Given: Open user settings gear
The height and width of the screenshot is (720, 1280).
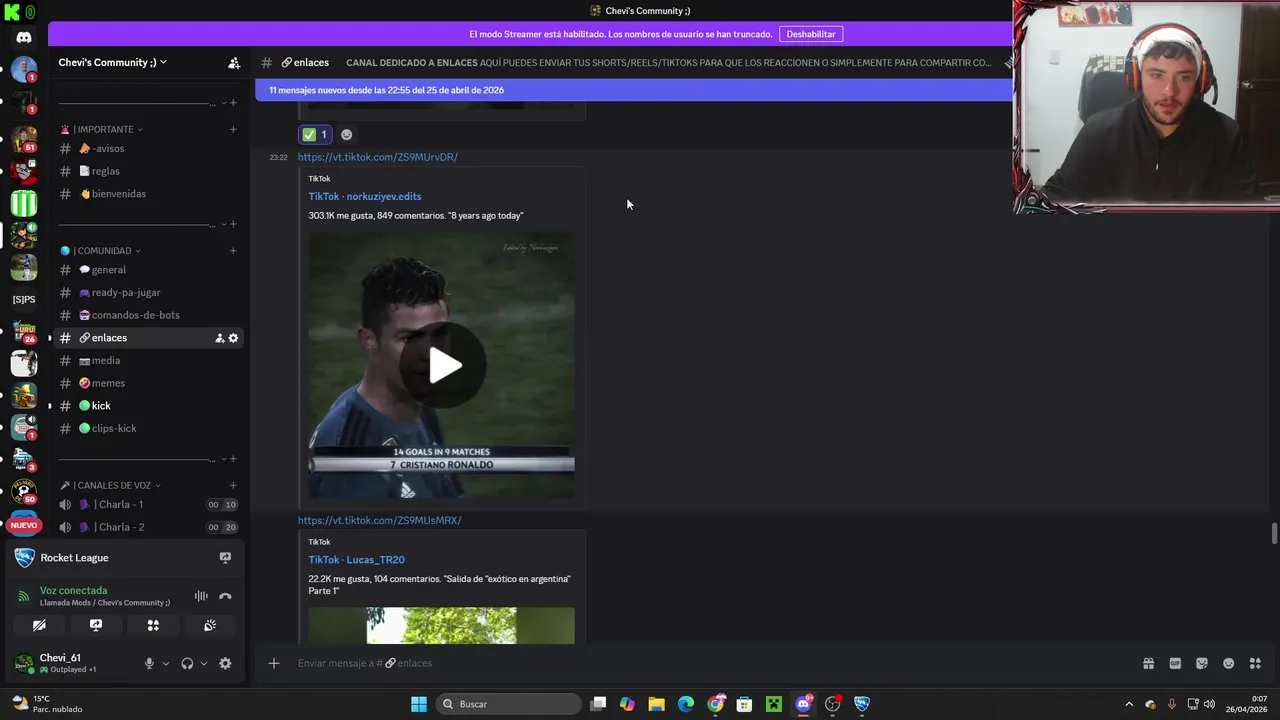Looking at the screenshot, I should pyautogui.click(x=225, y=663).
